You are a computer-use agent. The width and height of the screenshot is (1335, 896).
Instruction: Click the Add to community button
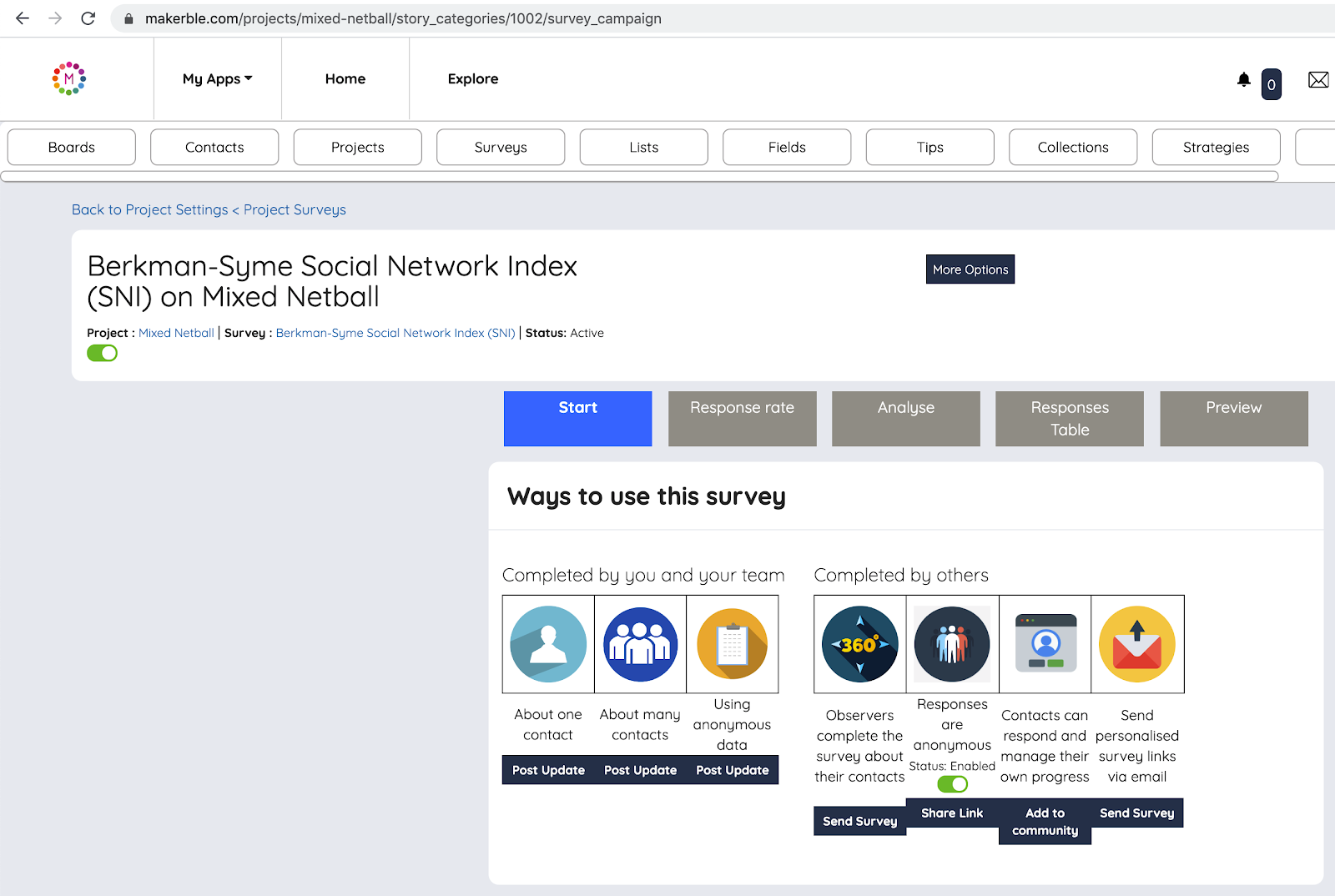pyautogui.click(x=1045, y=822)
